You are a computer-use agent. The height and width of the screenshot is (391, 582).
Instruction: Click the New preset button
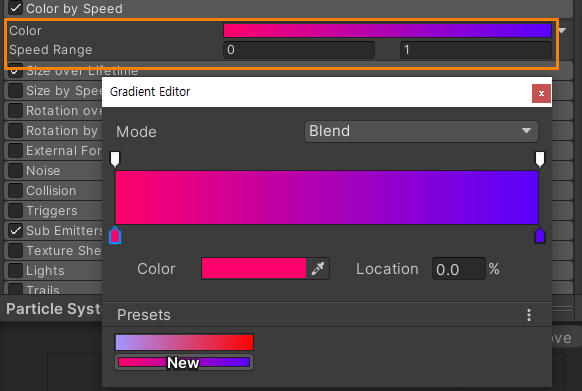184,362
